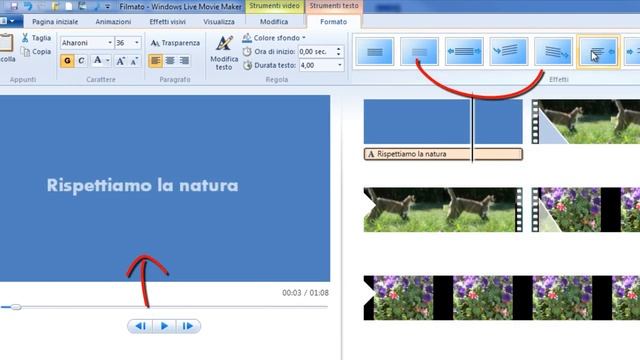The width and height of the screenshot is (640, 360).
Task: Switch to the Visualizza tab
Action: click(219, 22)
